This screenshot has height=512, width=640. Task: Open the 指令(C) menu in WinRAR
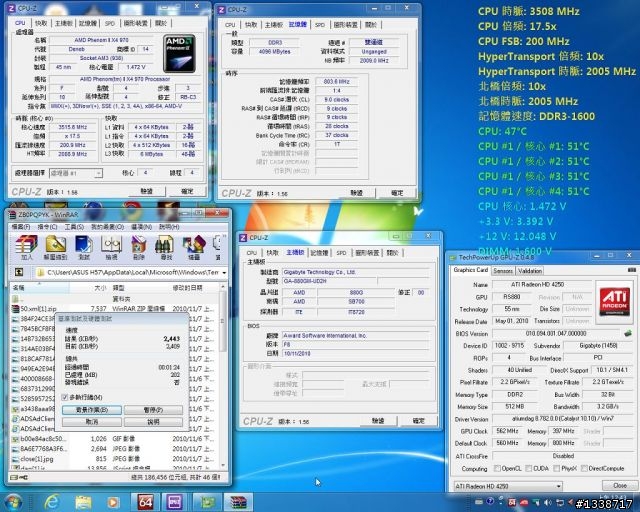(47, 227)
